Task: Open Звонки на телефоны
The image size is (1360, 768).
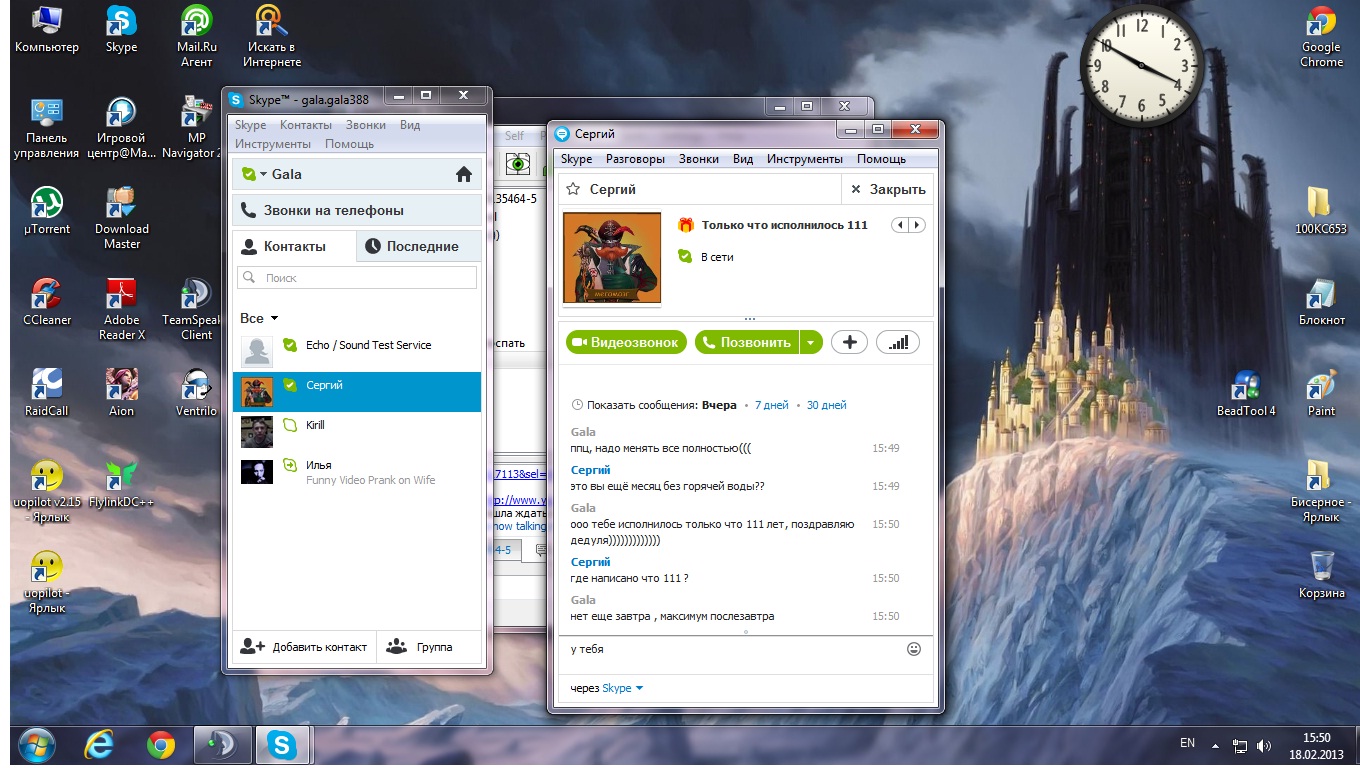Action: tap(357, 210)
